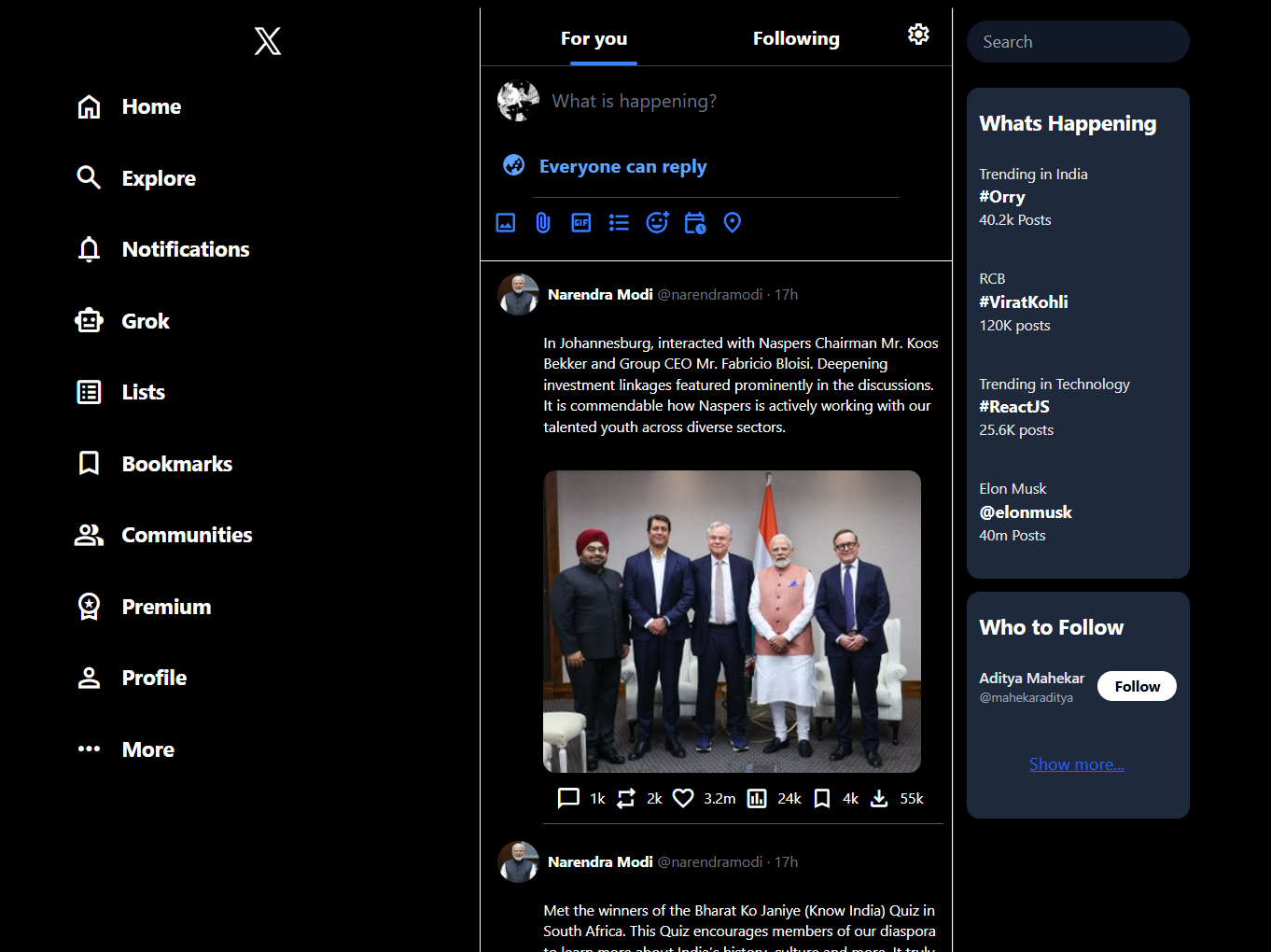Click the Grok robot icon
This screenshot has width=1271, height=952.
coord(89,321)
